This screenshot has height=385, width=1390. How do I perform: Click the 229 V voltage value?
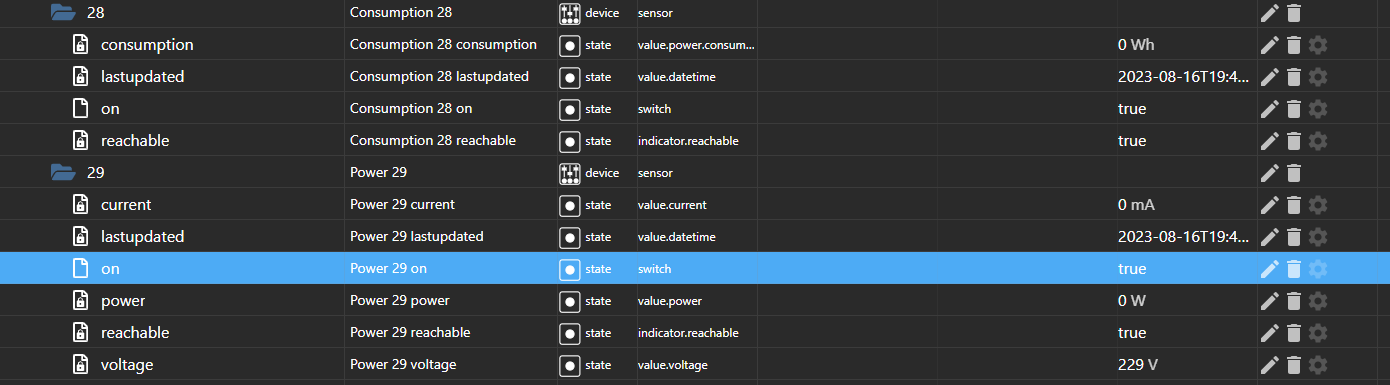point(1138,365)
